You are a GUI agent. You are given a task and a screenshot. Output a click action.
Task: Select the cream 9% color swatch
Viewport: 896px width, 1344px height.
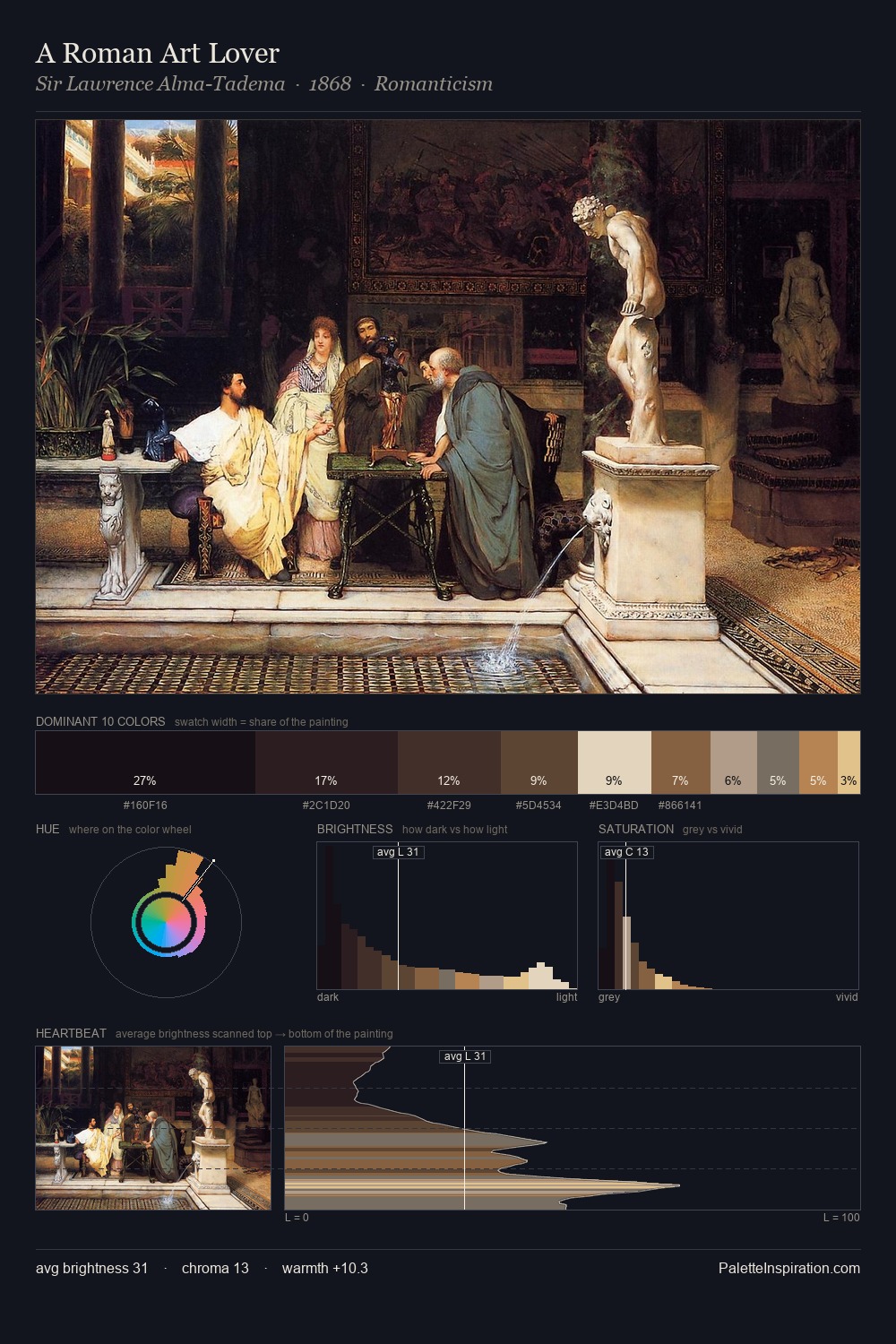615,762
